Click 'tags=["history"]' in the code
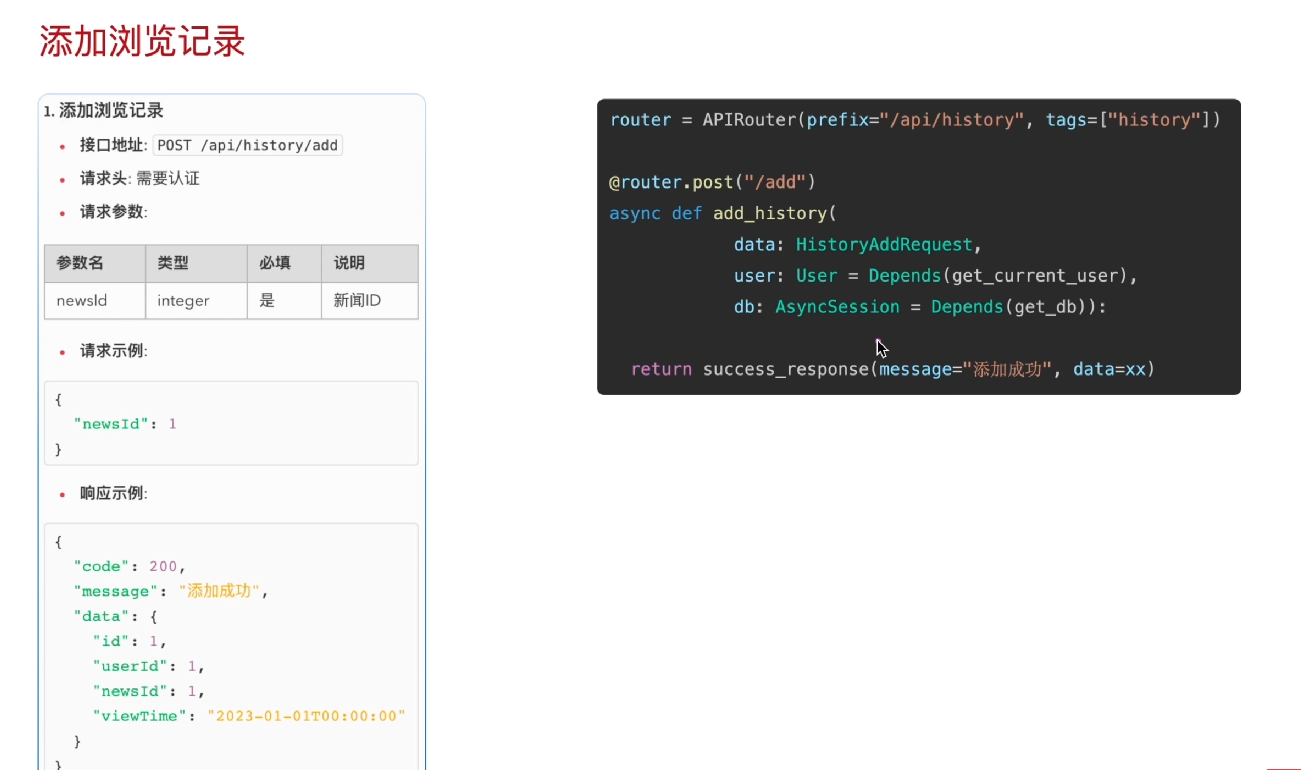The width and height of the screenshot is (1301, 770). (x=1129, y=120)
